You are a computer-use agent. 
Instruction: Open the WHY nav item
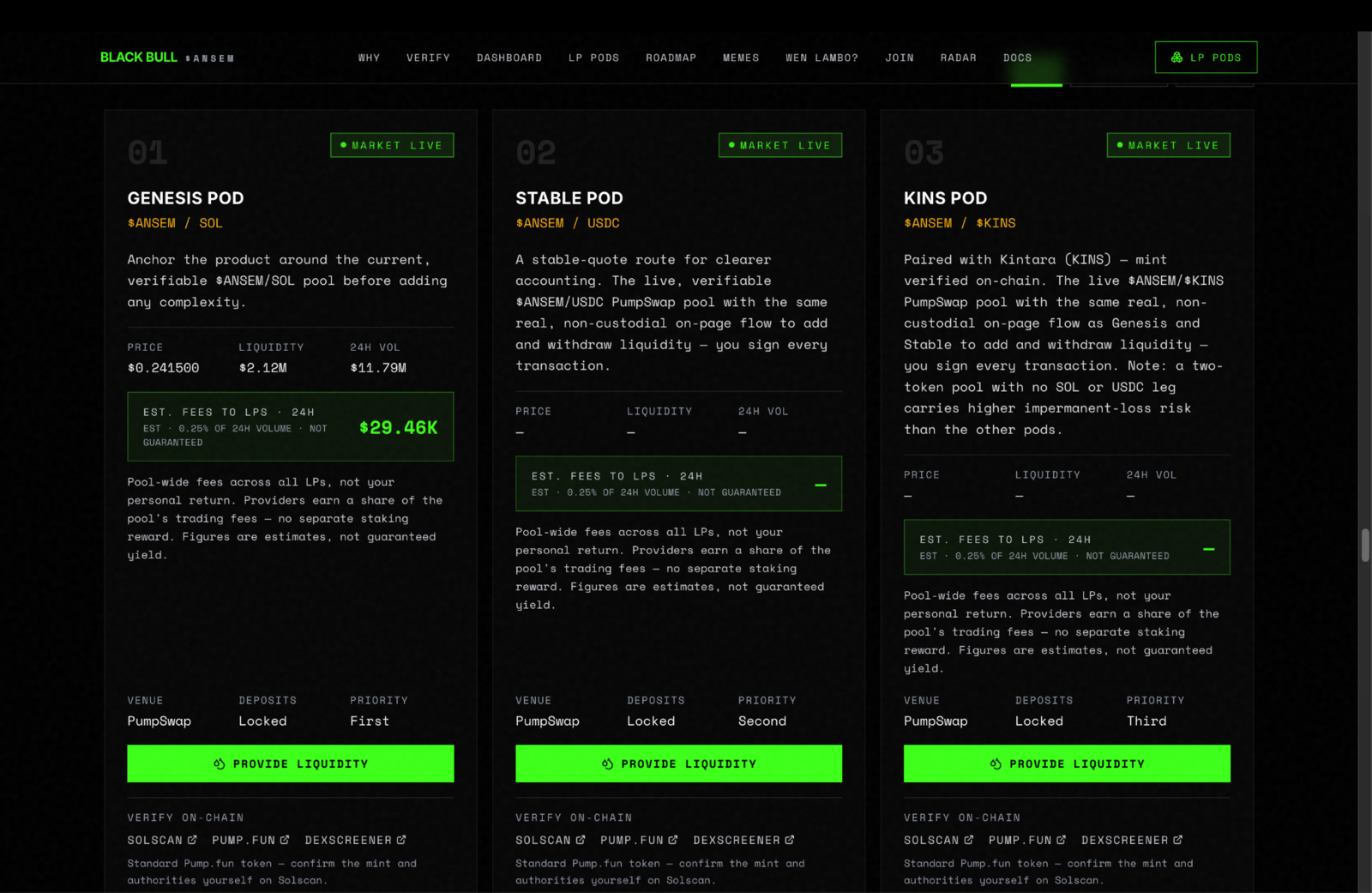369,57
